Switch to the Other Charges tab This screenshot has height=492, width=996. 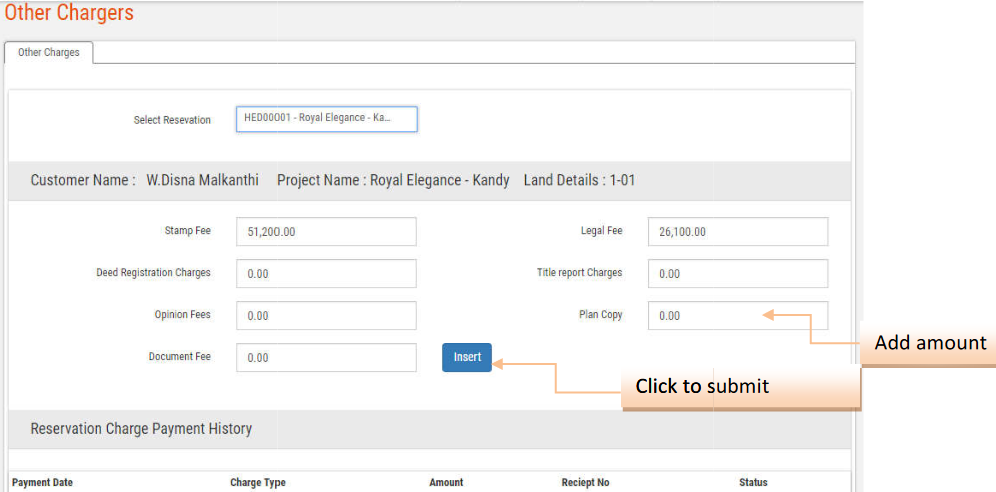coord(49,53)
